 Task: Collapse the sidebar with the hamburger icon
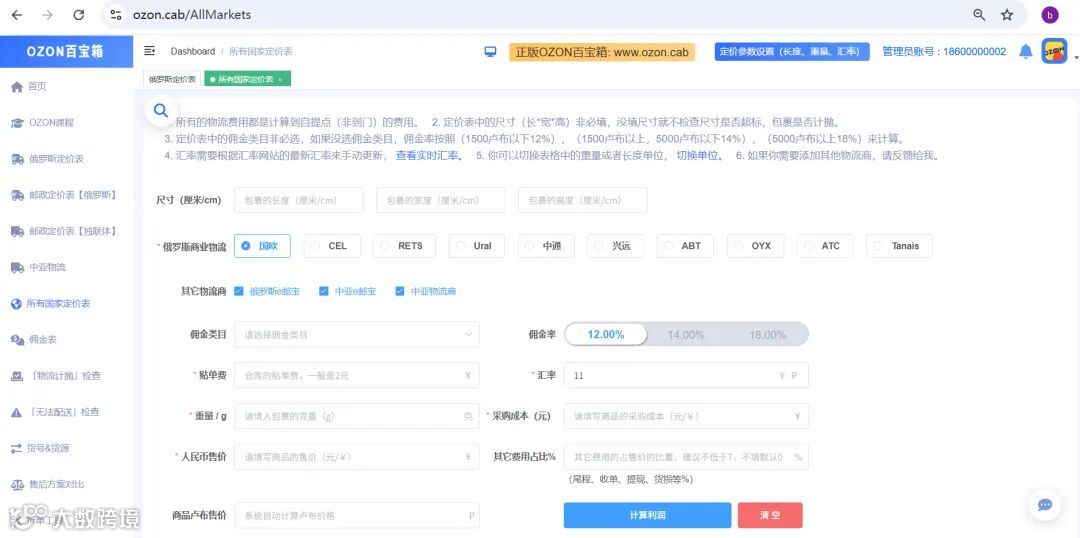point(149,51)
